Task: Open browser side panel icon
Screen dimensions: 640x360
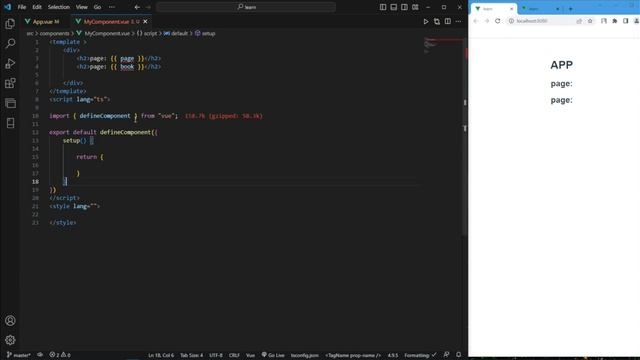Action: [x=625, y=21]
